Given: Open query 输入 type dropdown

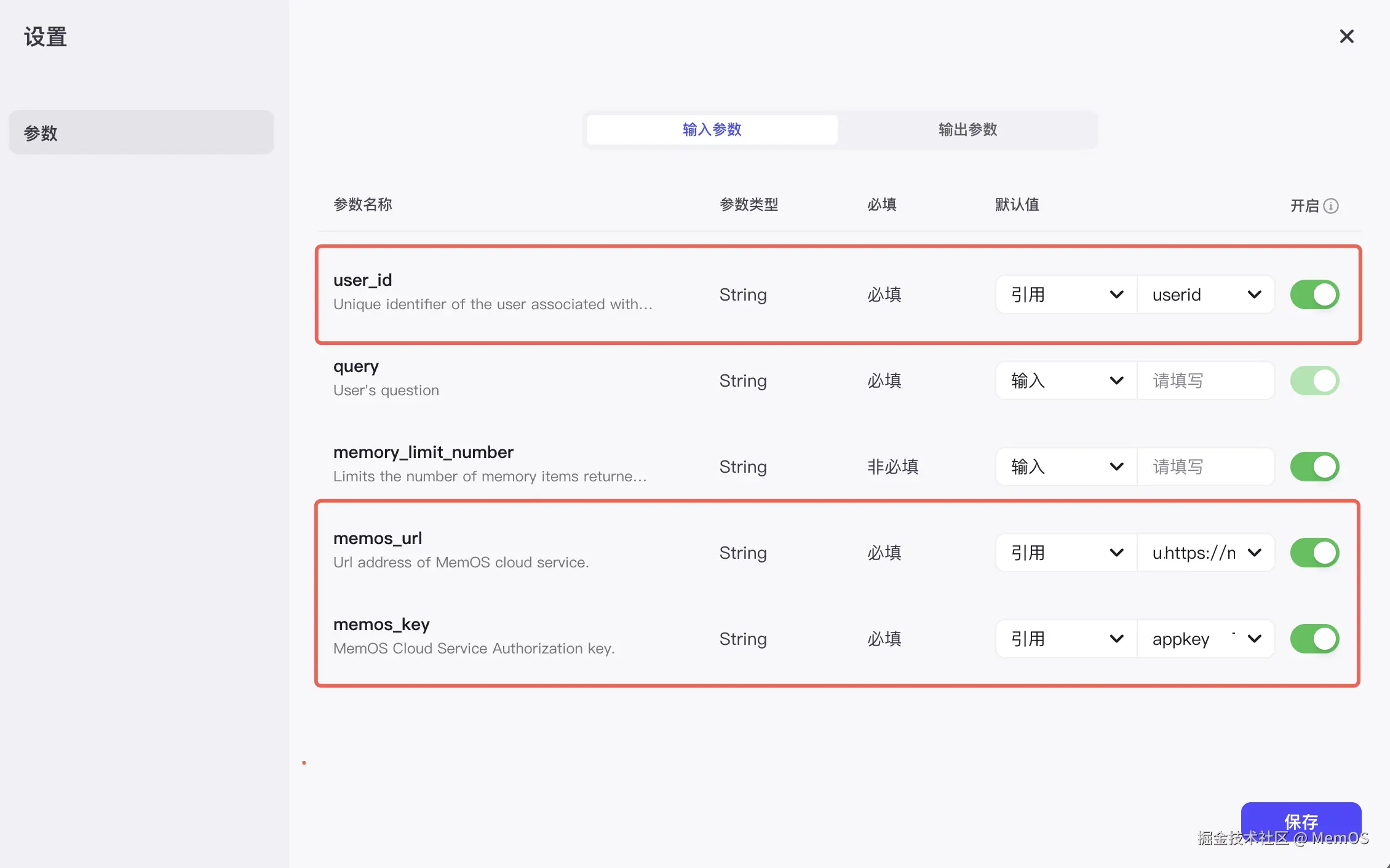Looking at the screenshot, I should tap(1066, 381).
